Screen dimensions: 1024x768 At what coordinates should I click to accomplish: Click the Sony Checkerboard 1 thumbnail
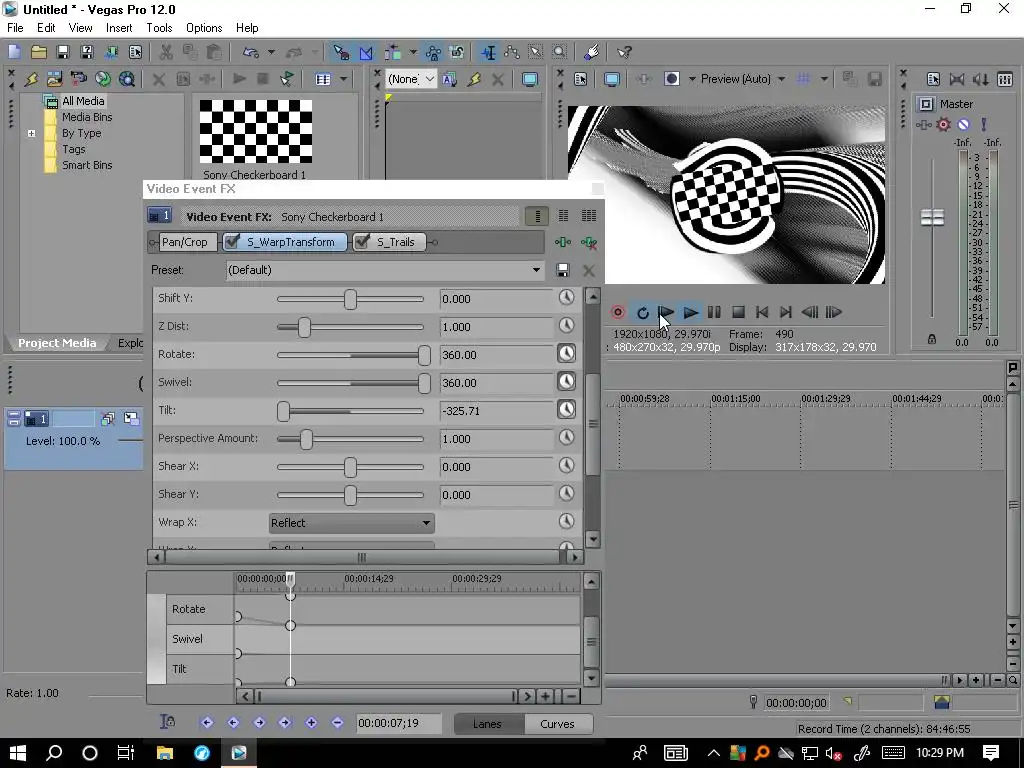click(x=255, y=131)
